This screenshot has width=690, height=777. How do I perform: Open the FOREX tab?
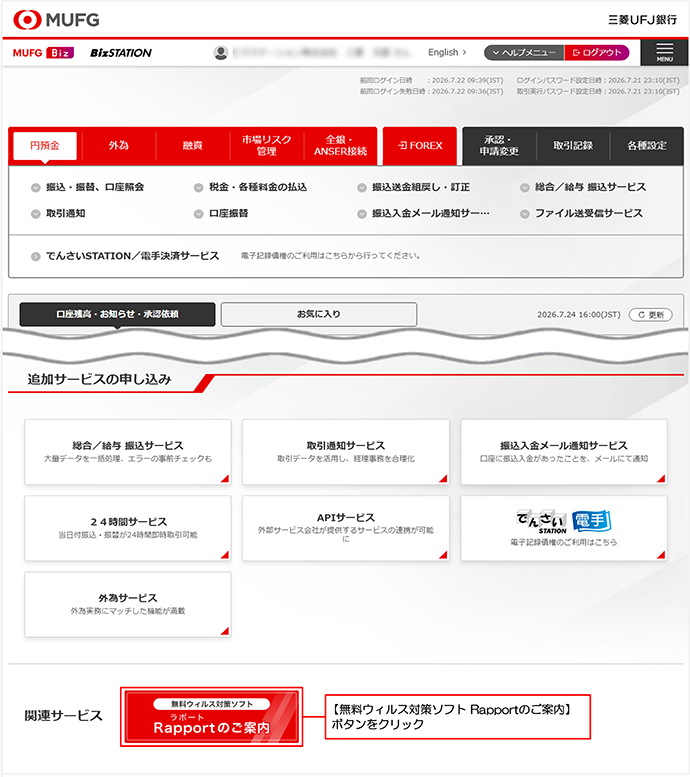(x=420, y=146)
